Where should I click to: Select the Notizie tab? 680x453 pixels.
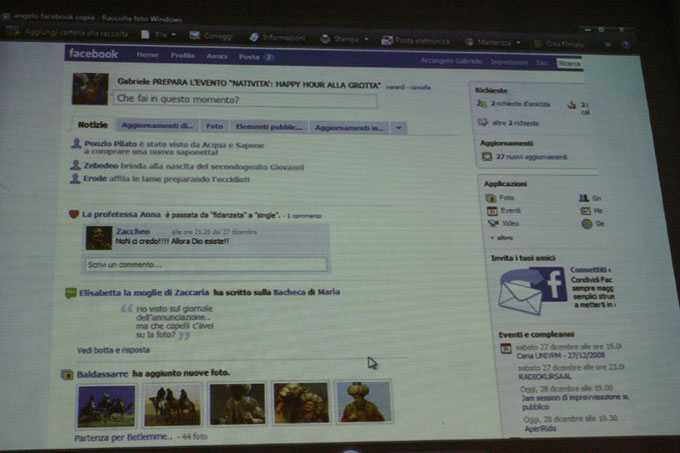[92, 126]
